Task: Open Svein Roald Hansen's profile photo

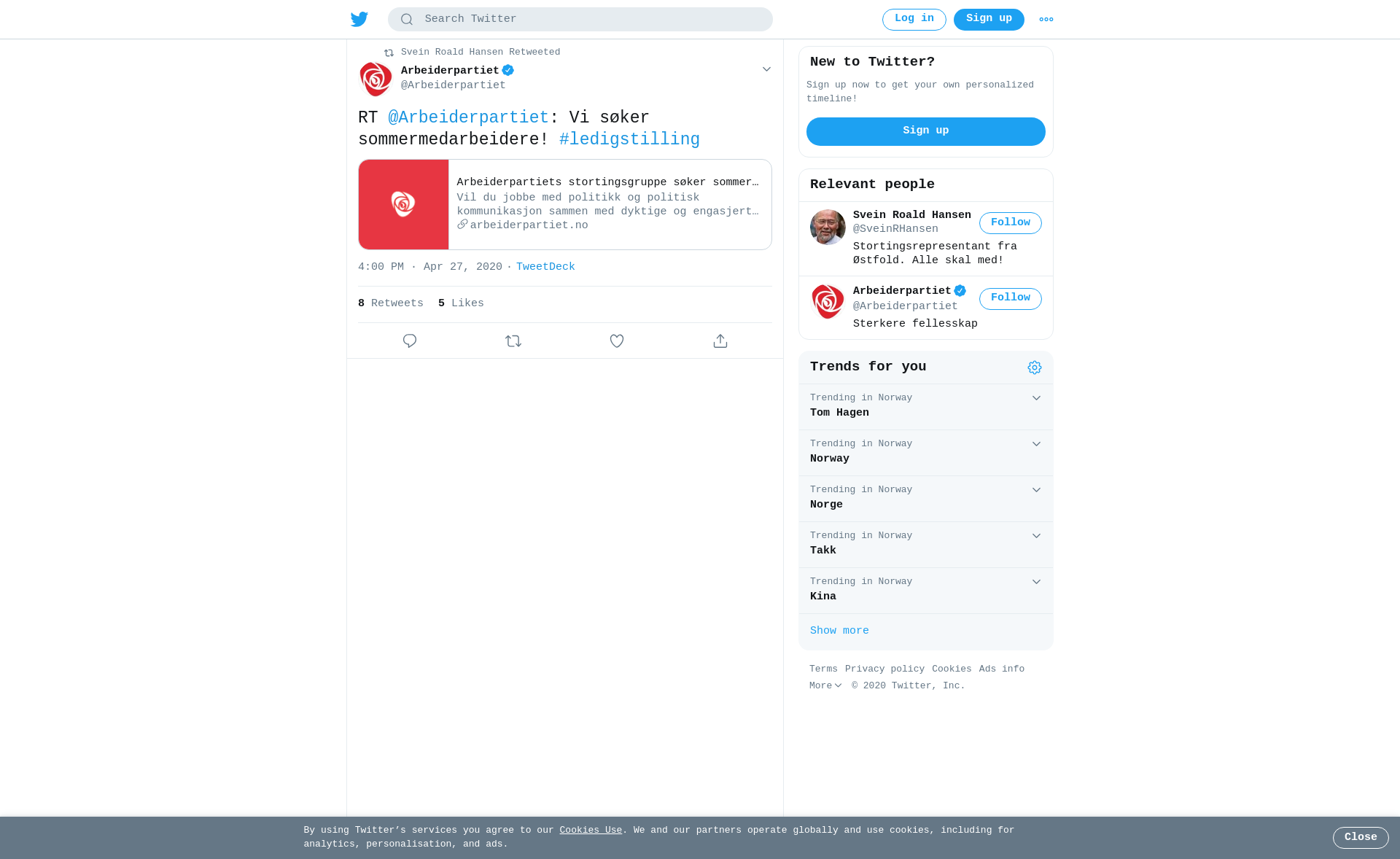Action: point(828,227)
